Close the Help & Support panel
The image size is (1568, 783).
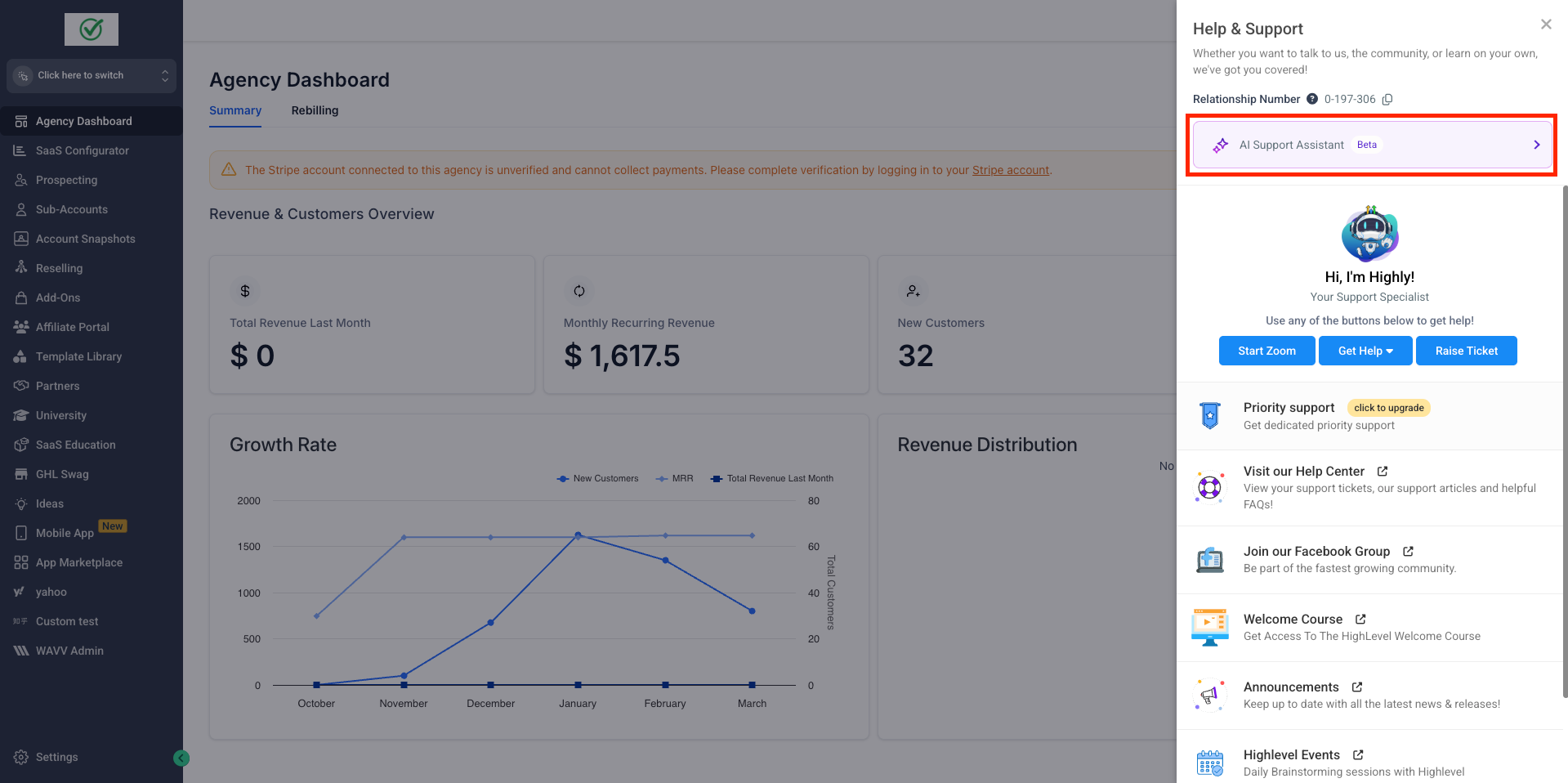1545,25
